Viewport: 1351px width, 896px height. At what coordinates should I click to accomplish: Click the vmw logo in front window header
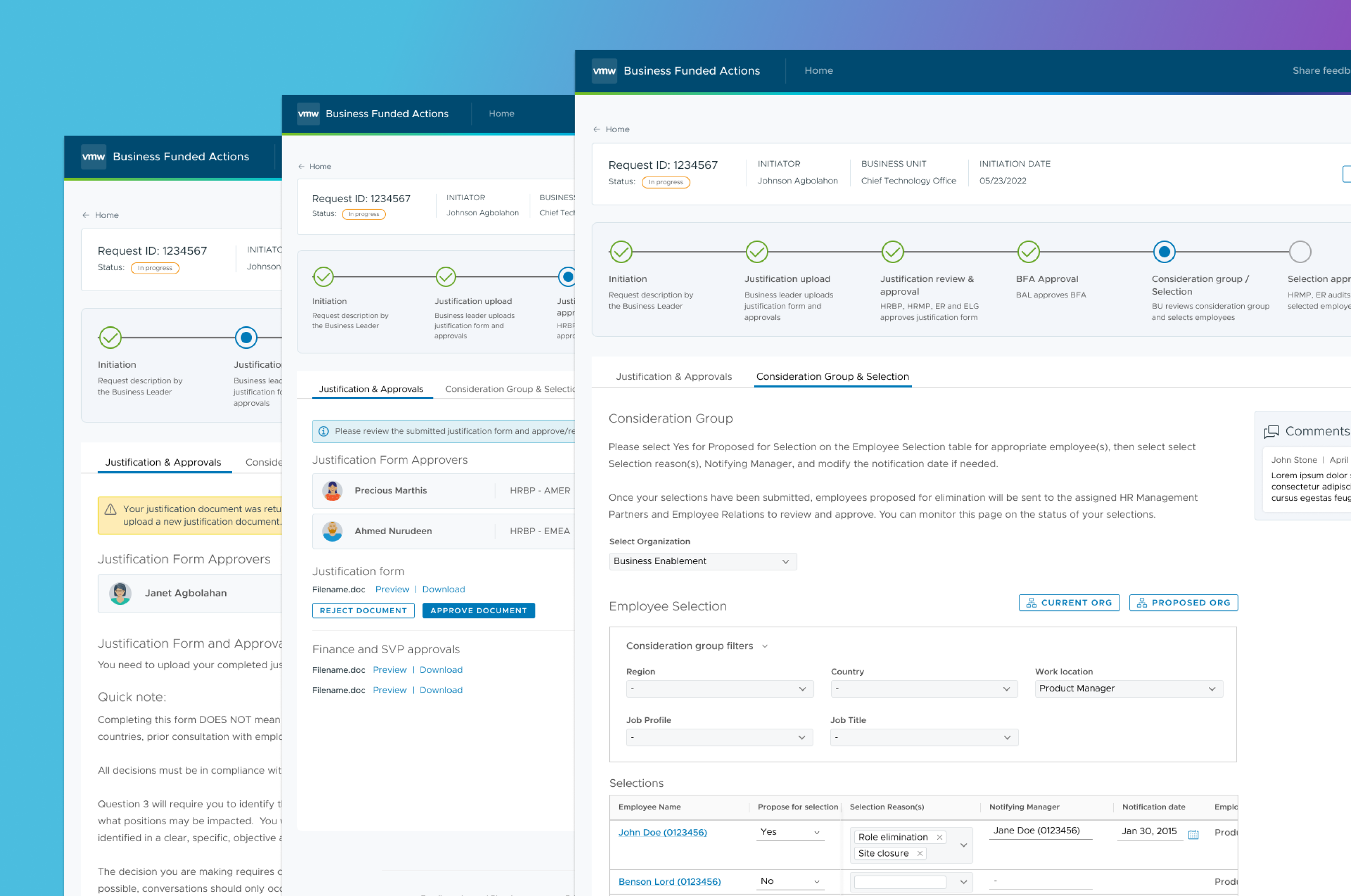point(604,71)
